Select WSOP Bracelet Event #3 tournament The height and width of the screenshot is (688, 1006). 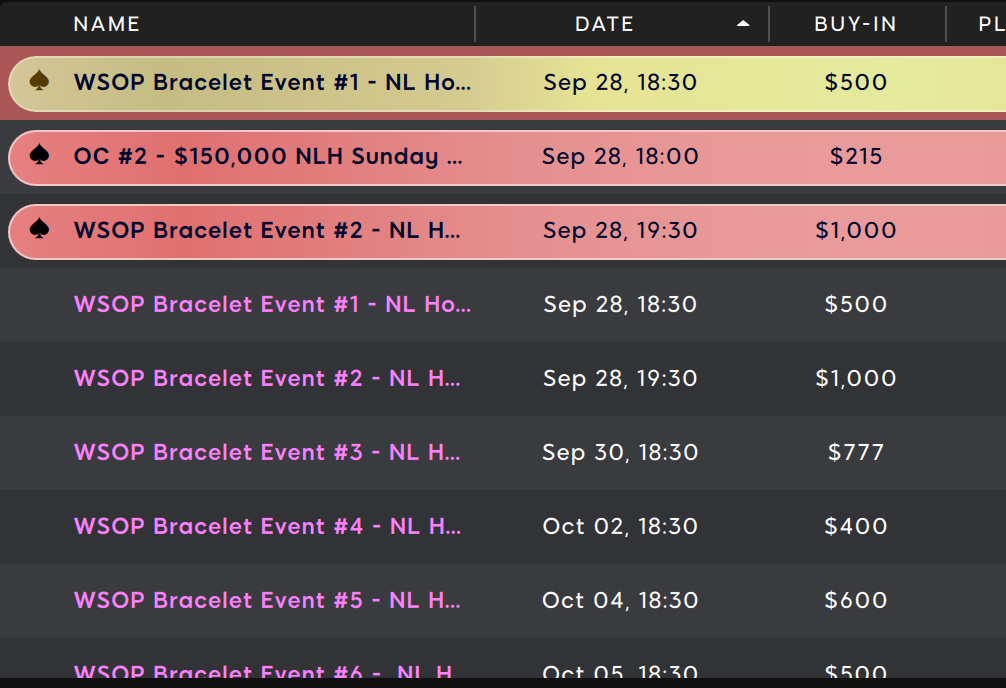pyautogui.click(x=267, y=452)
